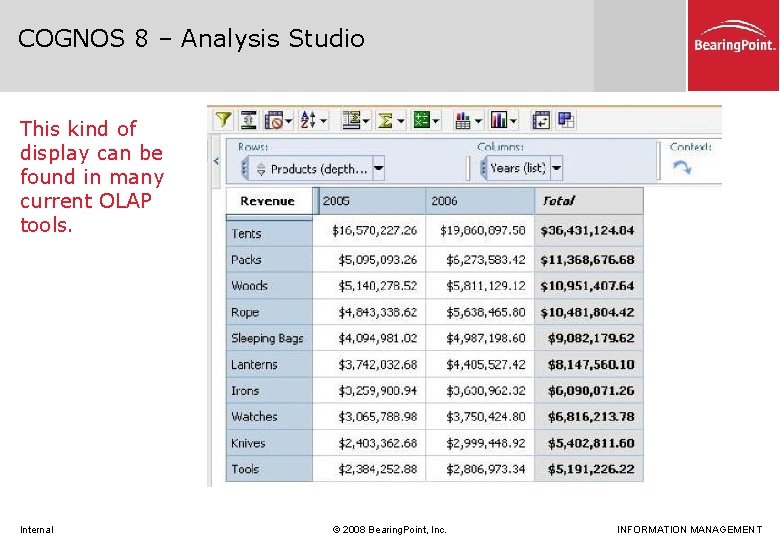Select the Total column header
Viewport: 780px width, 540px height.
click(x=589, y=201)
